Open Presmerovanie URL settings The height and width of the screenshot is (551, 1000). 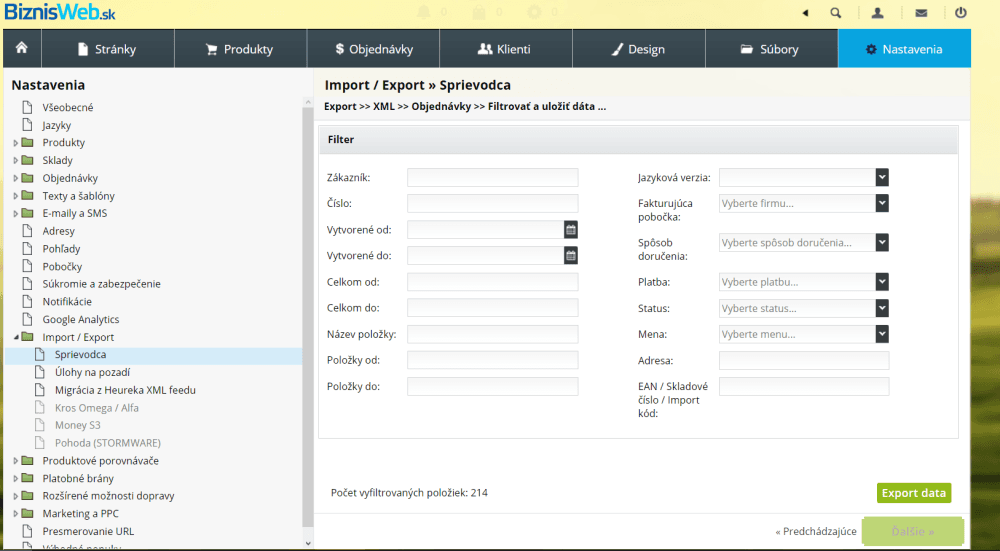[x=88, y=531]
